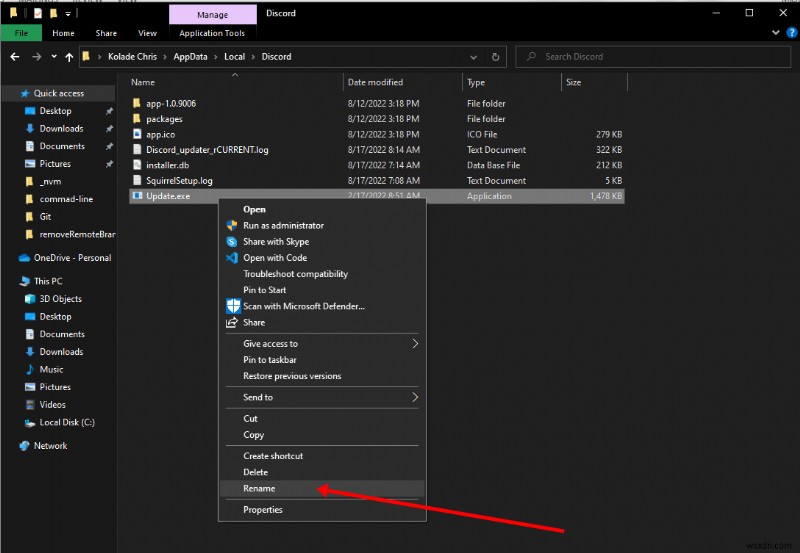Open the Application Tools tab

click(212, 33)
